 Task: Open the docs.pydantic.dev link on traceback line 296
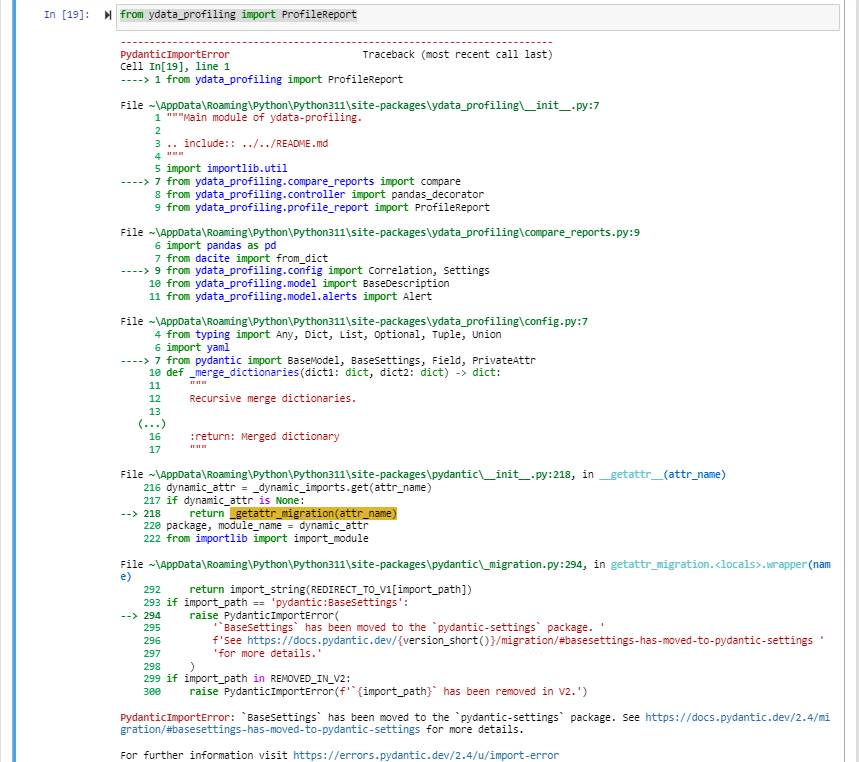[x=530, y=640]
